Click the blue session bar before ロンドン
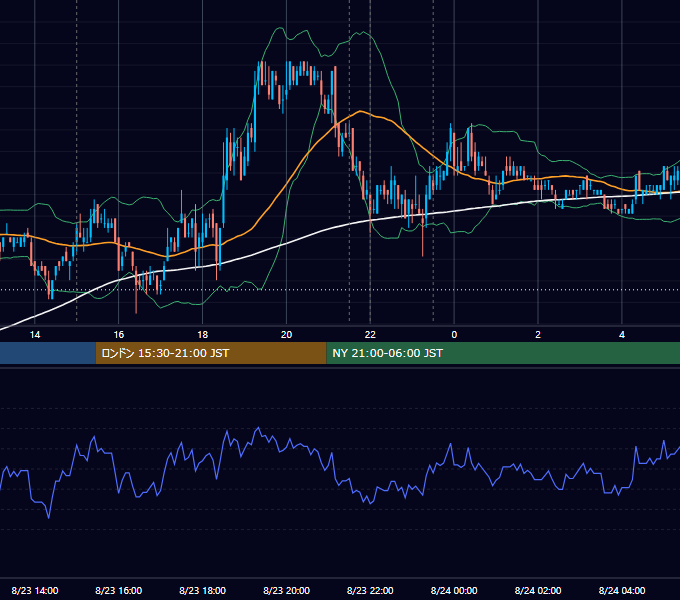680x600 pixels. (x=48, y=353)
